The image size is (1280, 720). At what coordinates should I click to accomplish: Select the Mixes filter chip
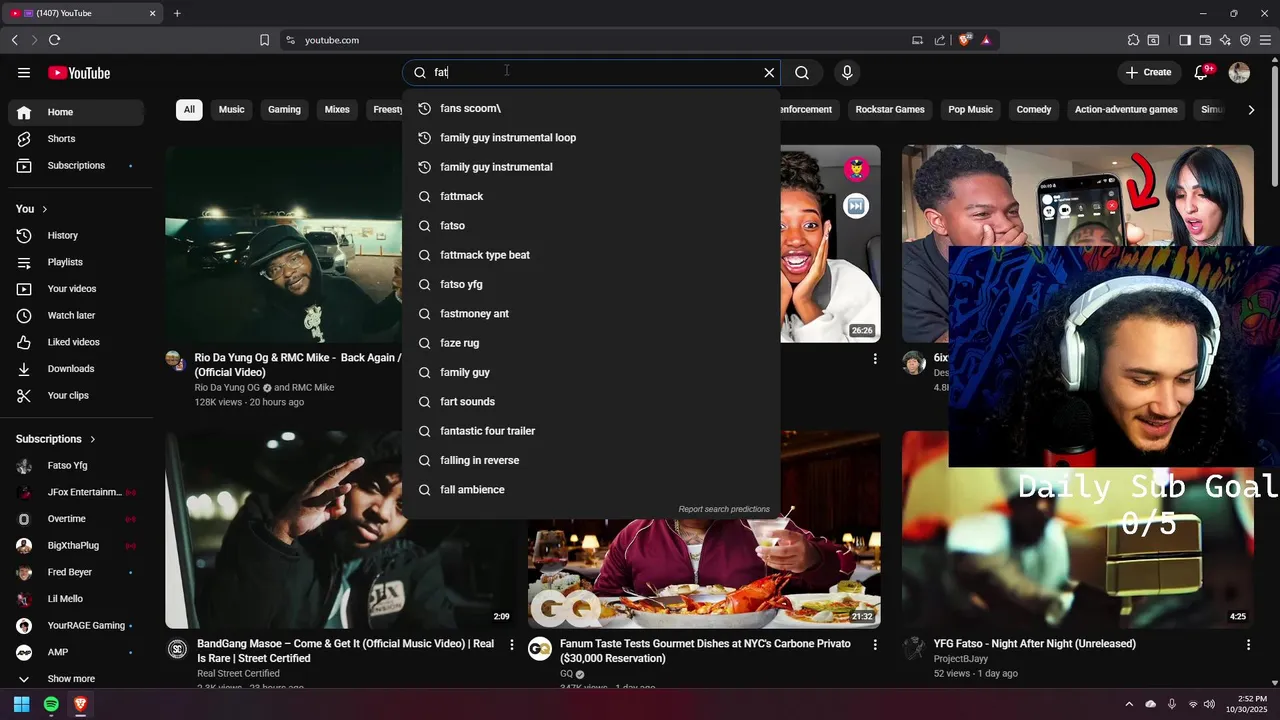[x=337, y=109]
